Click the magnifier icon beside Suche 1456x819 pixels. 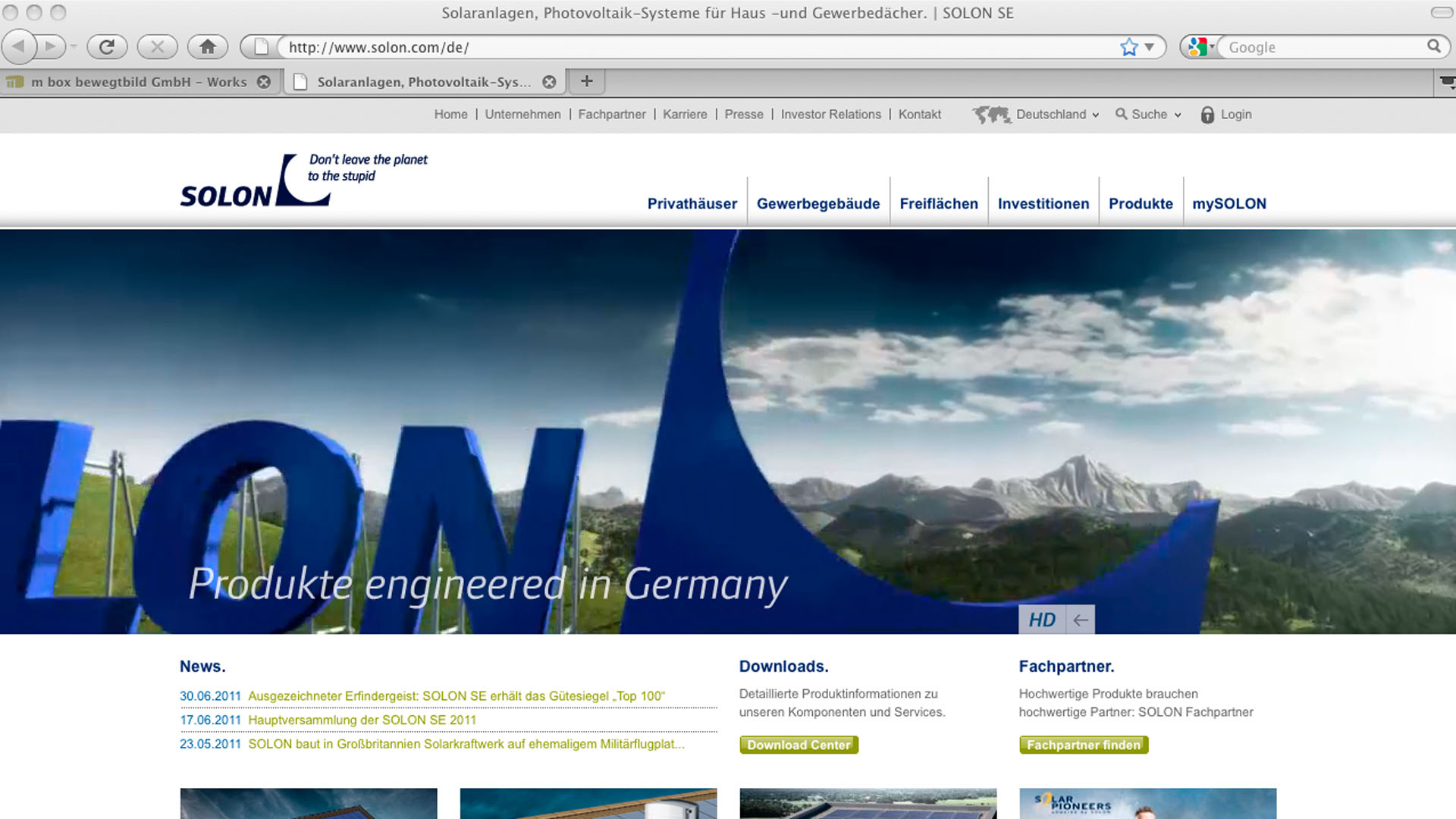click(x=1121, y=114)
